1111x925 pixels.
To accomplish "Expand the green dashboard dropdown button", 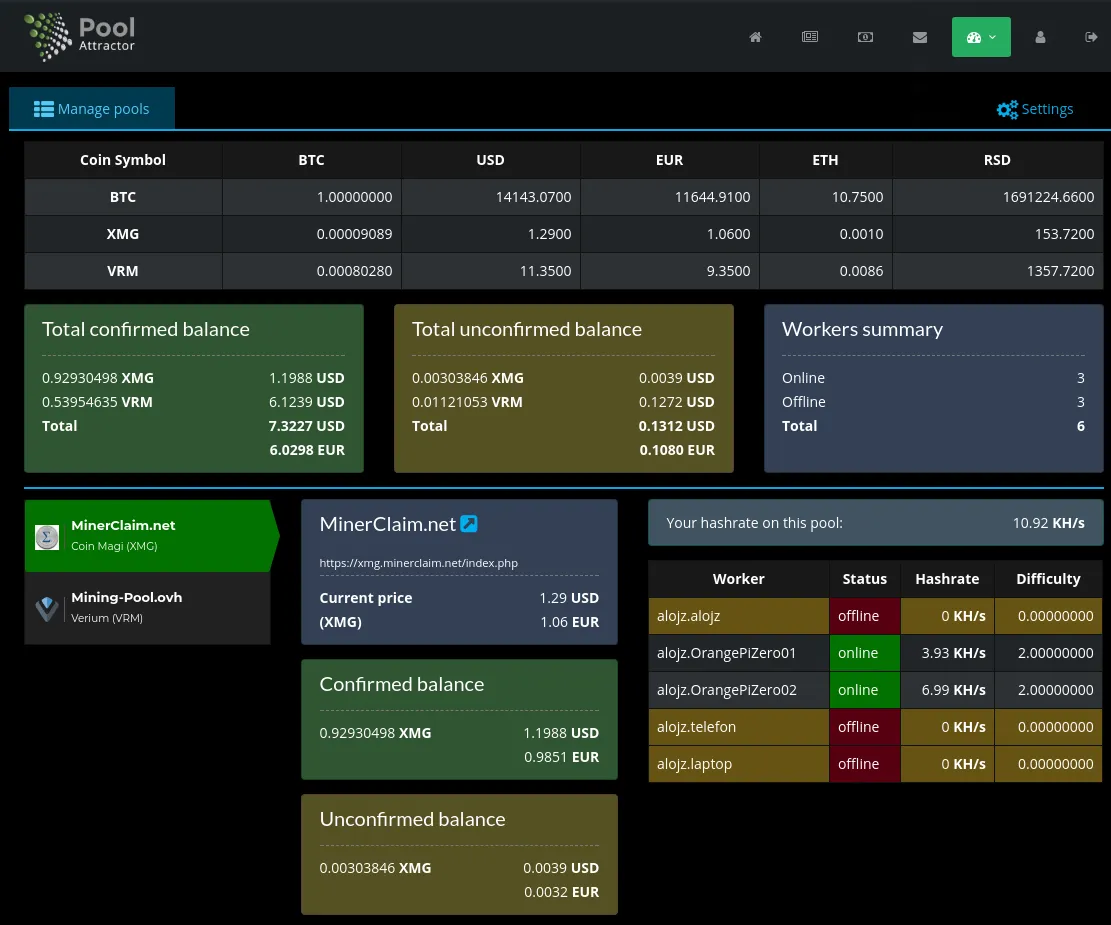I will [981, 37].
